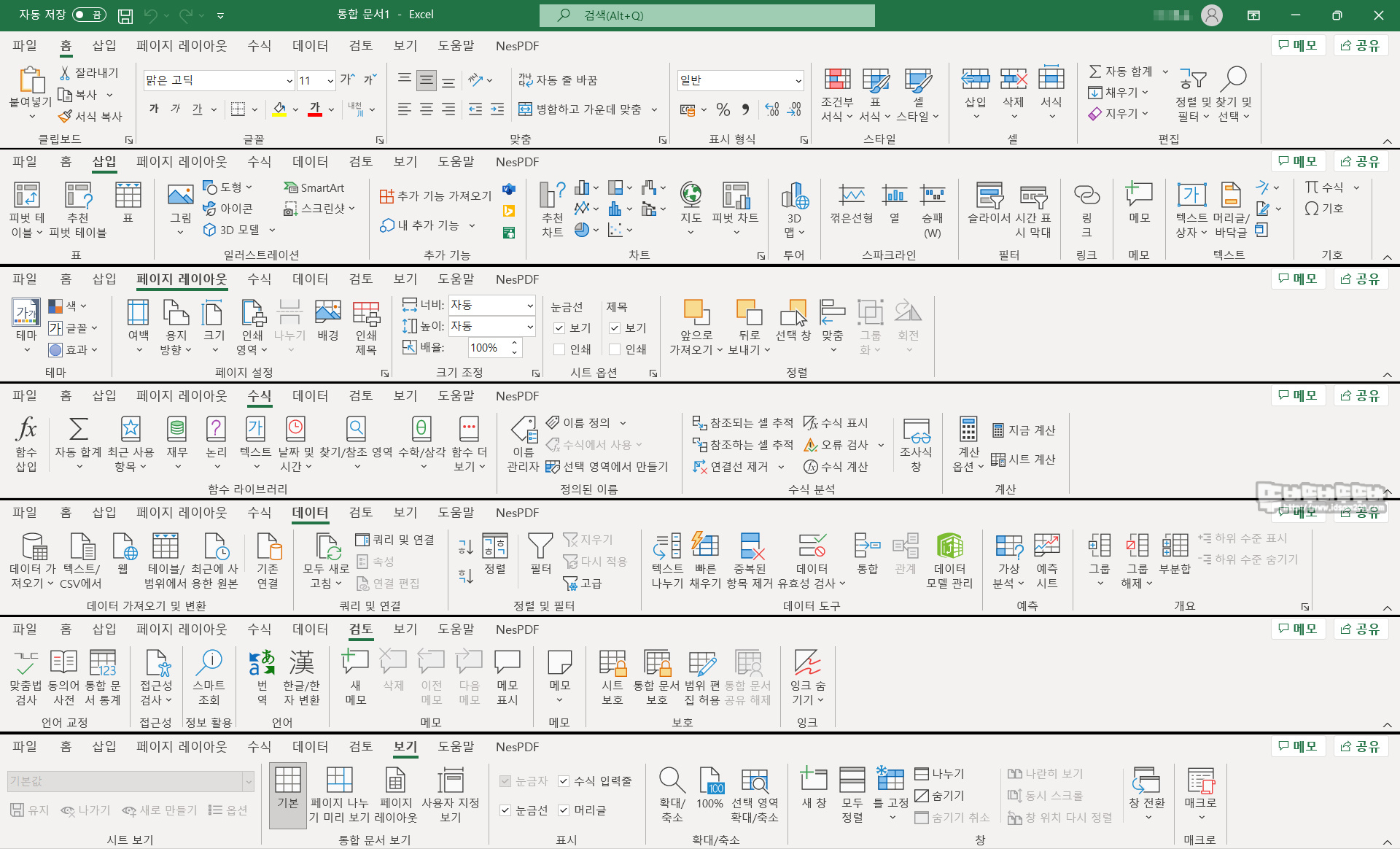Click the 공유 share button at top
The height and width of the screenshot is (849, 1400).
(1361, 45)
